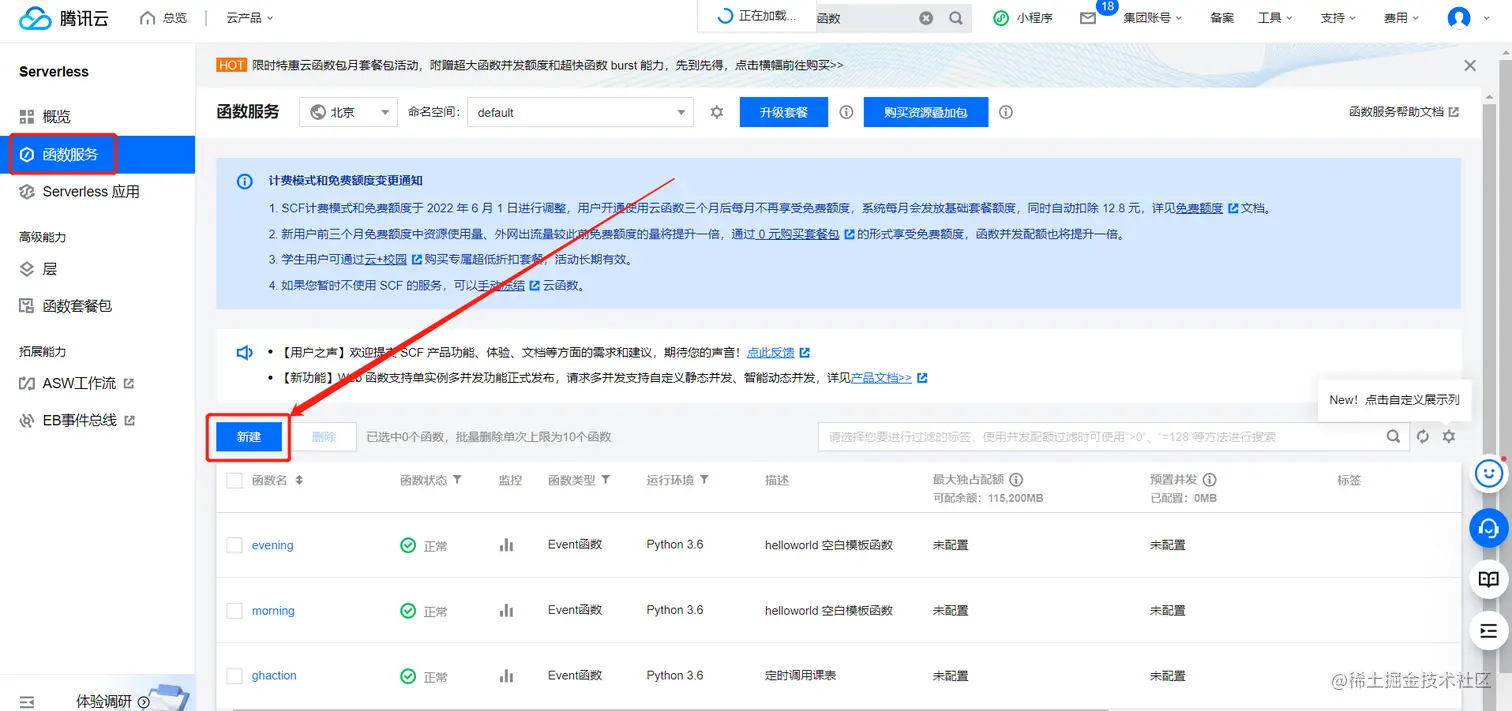Collapse the sidebar with bottom menu icon
The height and width of the screenshot is (711, 1512).
27,701
